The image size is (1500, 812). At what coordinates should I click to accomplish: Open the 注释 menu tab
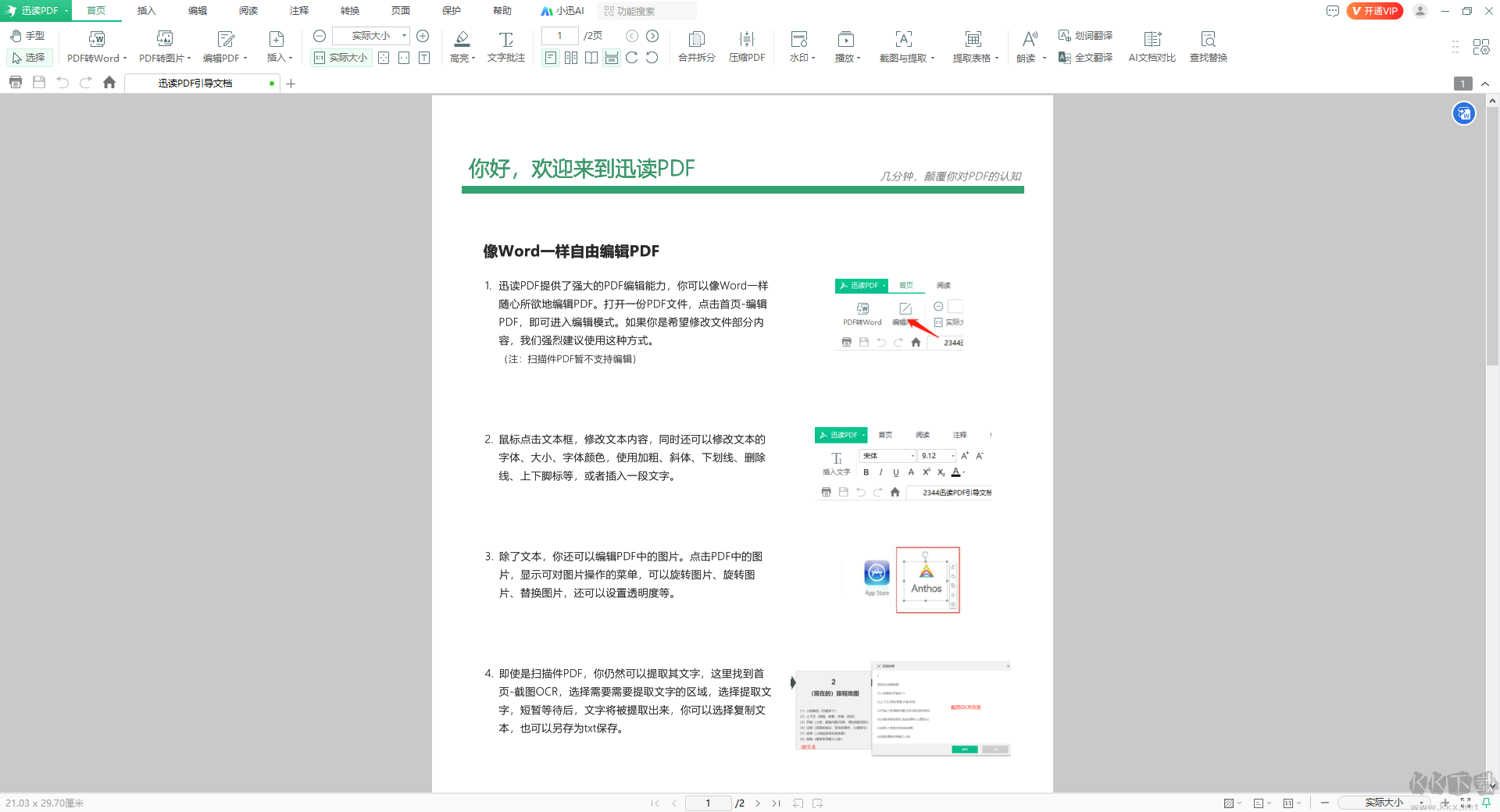tap(299, 11)
